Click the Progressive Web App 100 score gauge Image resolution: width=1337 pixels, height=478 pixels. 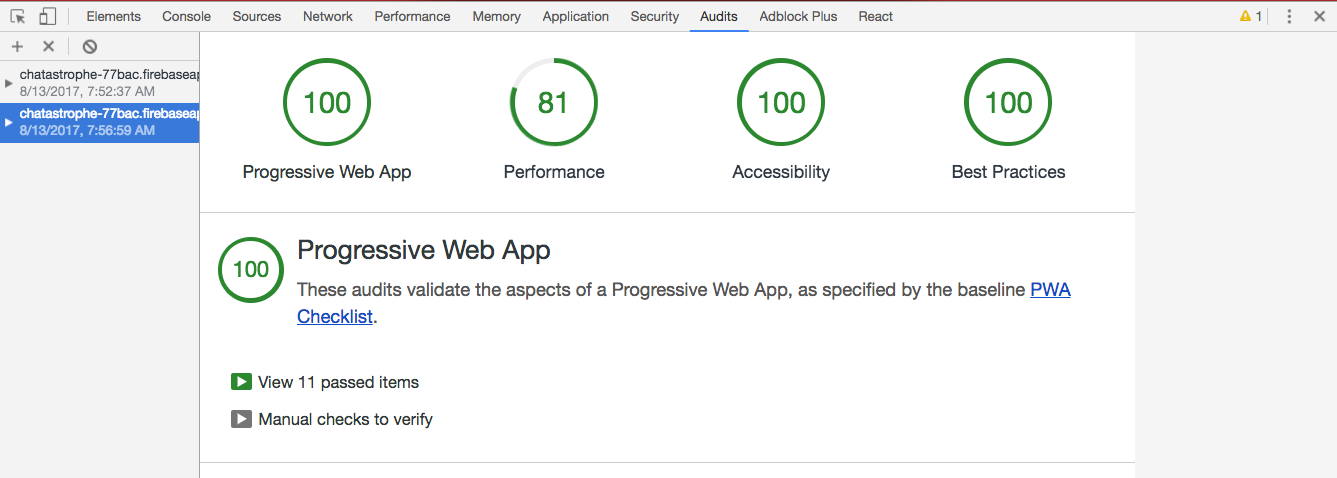point(327,102)
